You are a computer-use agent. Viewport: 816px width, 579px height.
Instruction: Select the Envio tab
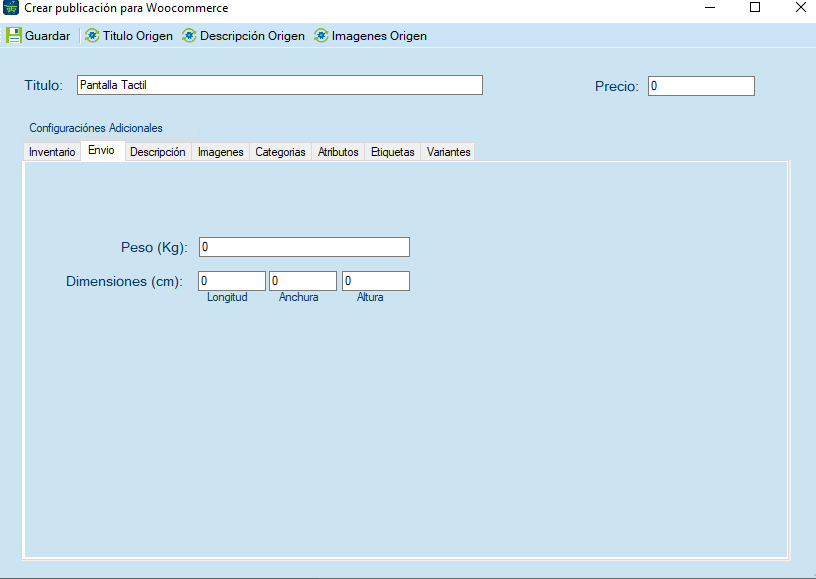point(101,150)
